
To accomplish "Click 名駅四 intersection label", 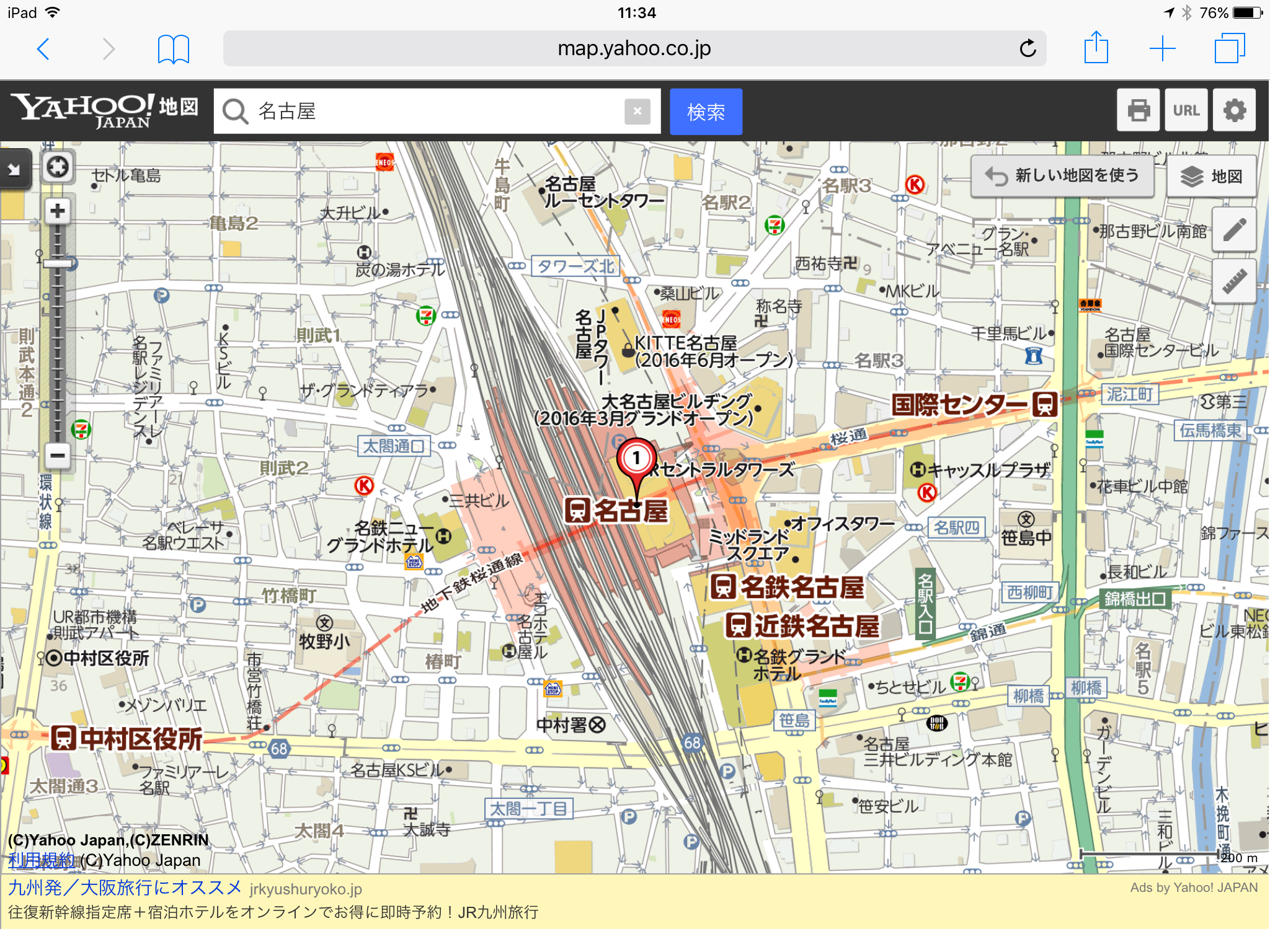I will pyautogui.click(x=957, y=527).
